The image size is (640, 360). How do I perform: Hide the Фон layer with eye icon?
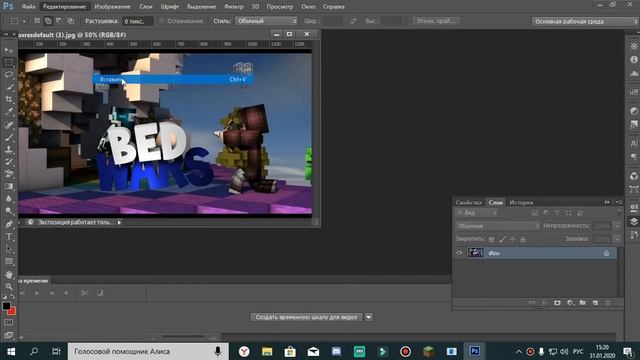459,253
